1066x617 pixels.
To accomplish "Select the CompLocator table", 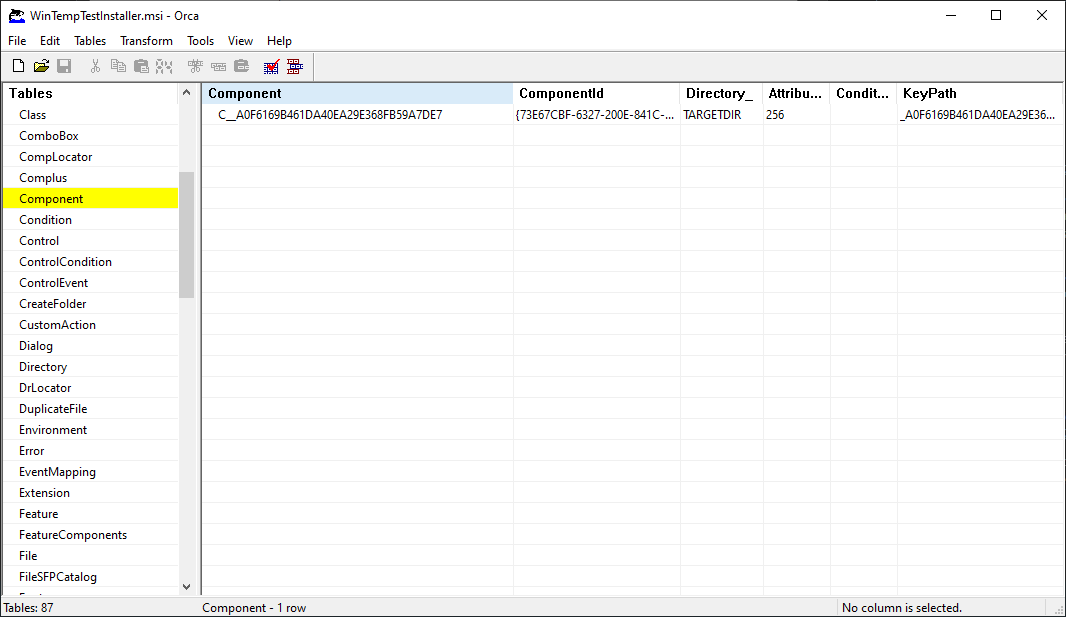I will point(90,157).
